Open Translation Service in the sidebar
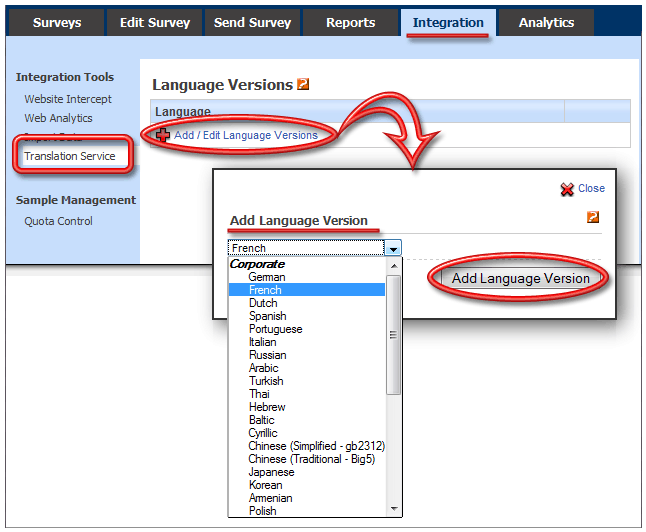Screen dimensions: 646x532 point(70,156)
